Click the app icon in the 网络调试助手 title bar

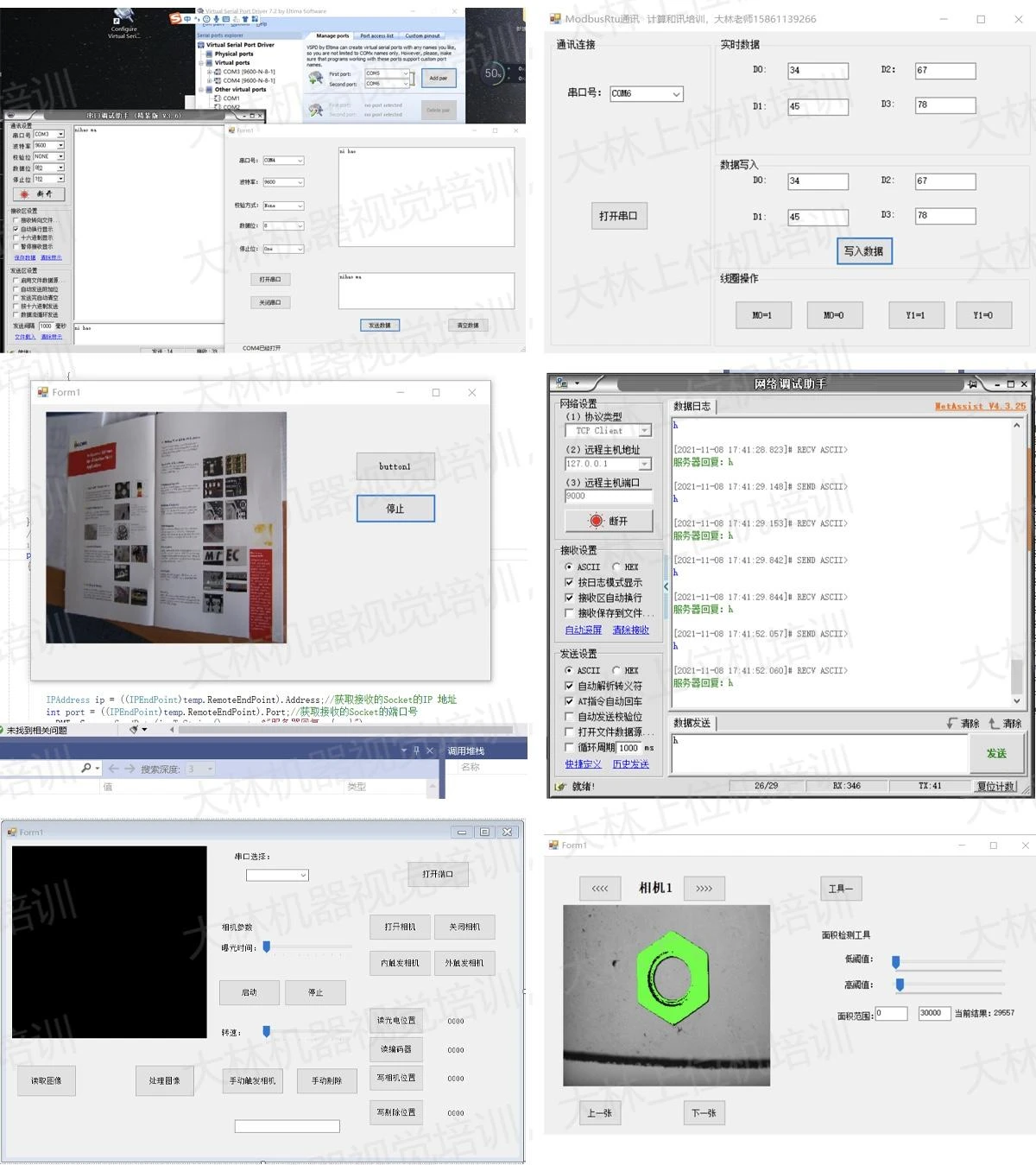[562, 383]
